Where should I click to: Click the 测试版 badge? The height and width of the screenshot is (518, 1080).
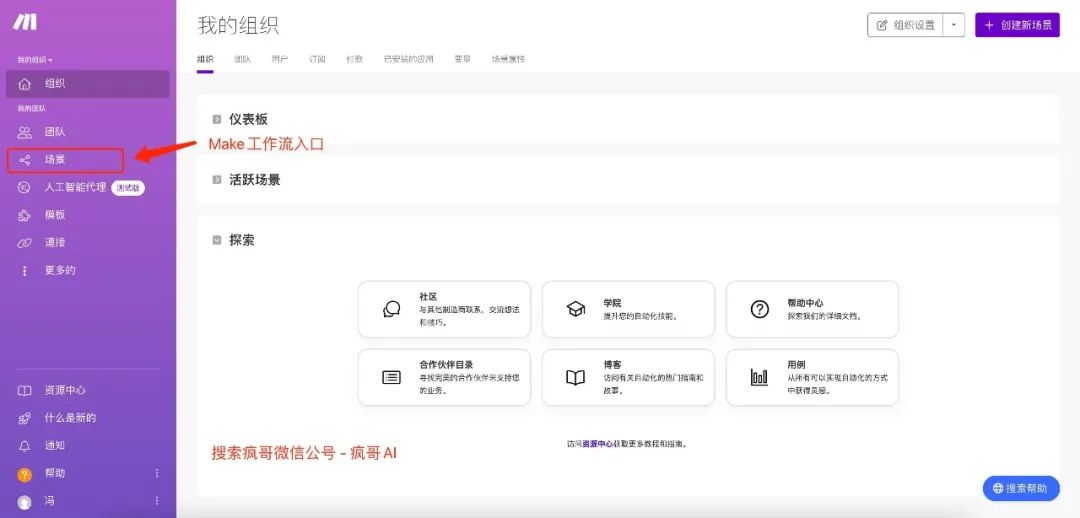point(128,187)
